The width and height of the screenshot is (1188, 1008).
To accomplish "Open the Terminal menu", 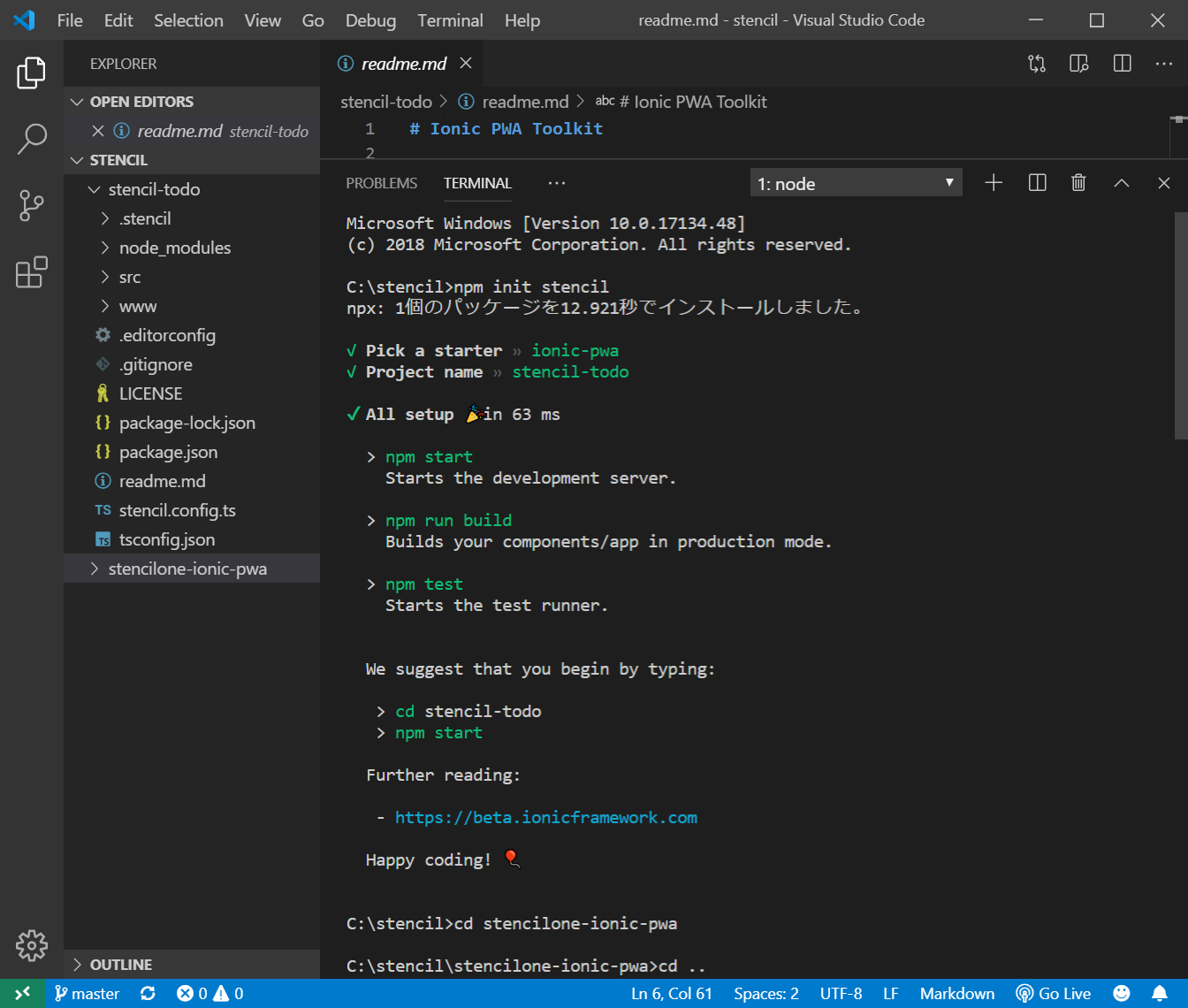I will click(x=450, y=20).
